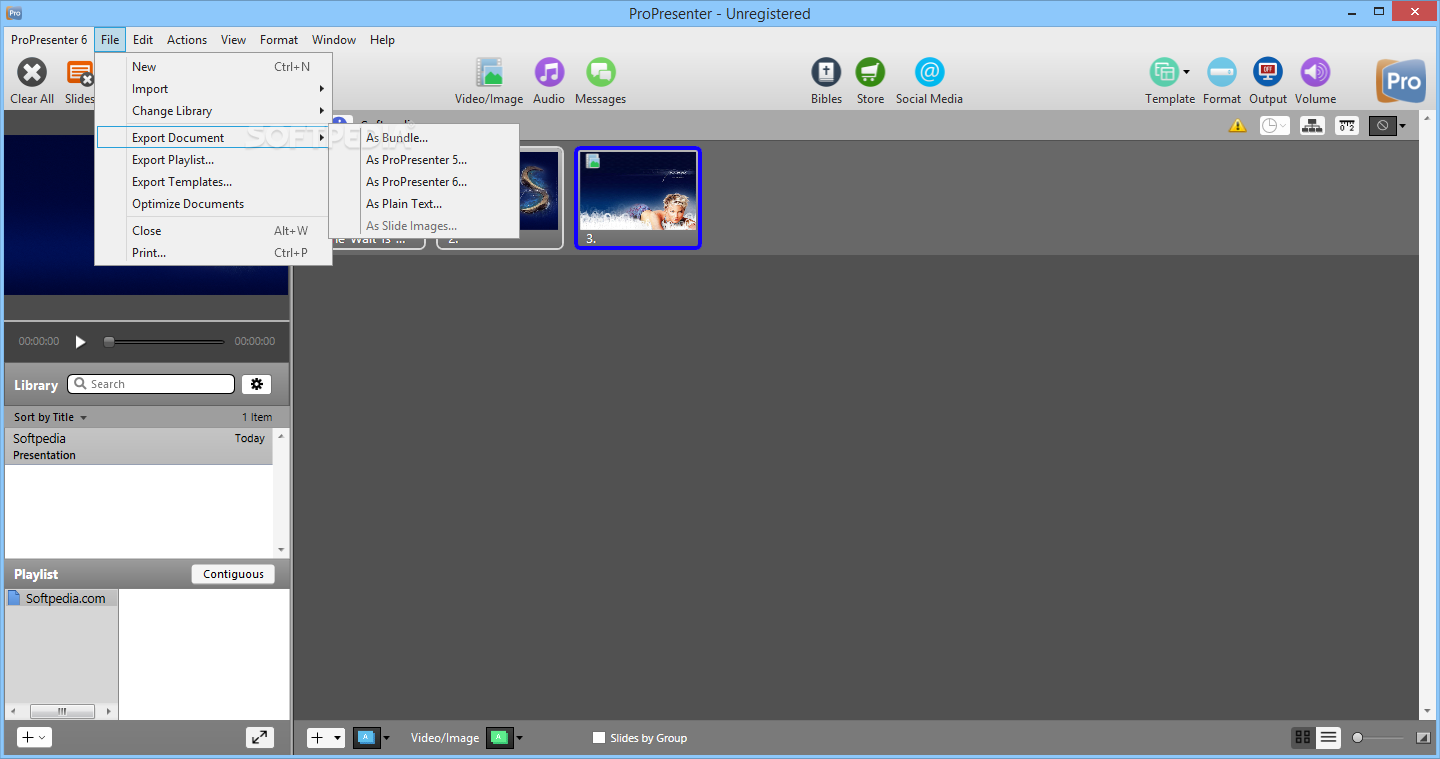Expand the Import submenu
Screen dimensions: 1440x759
pyautogui.click(x=213, y=89)
